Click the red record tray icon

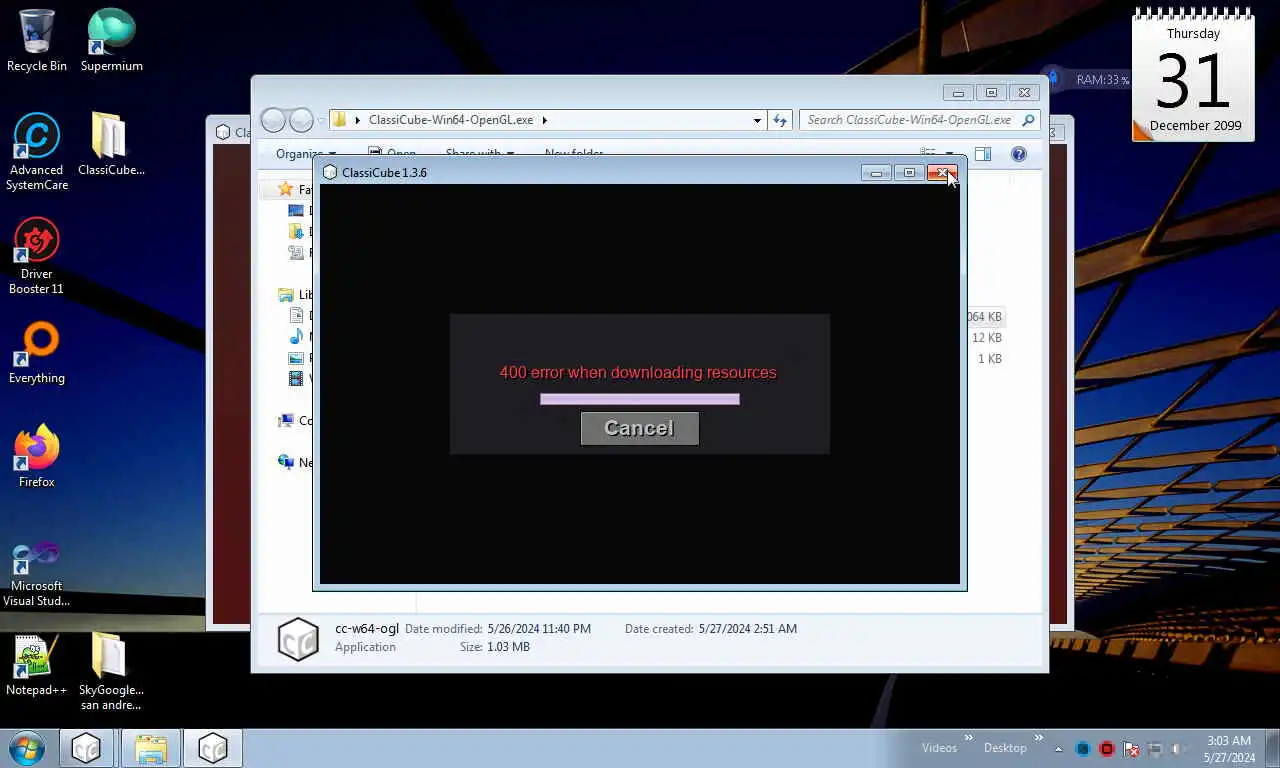1107,748
